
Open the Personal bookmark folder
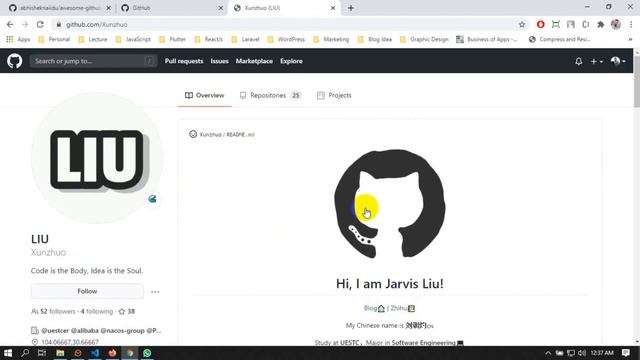(54, 40)
